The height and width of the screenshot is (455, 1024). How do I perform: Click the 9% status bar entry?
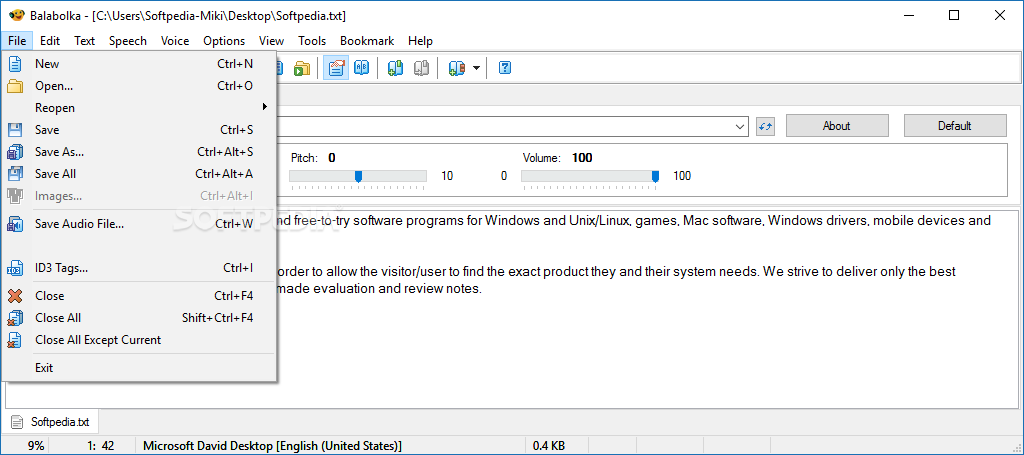[36, 446]
